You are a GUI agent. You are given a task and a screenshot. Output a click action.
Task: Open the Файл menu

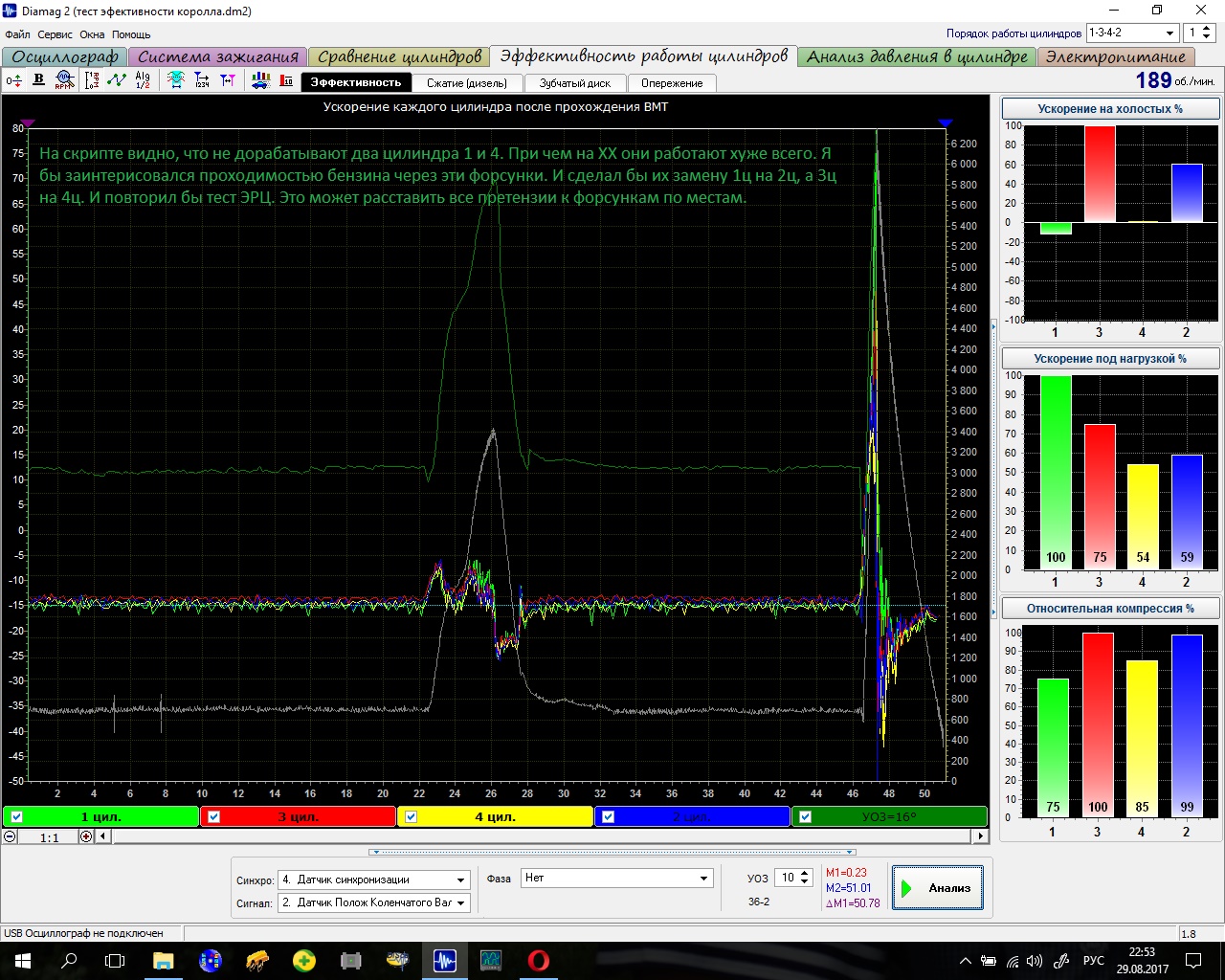point(17,34)
